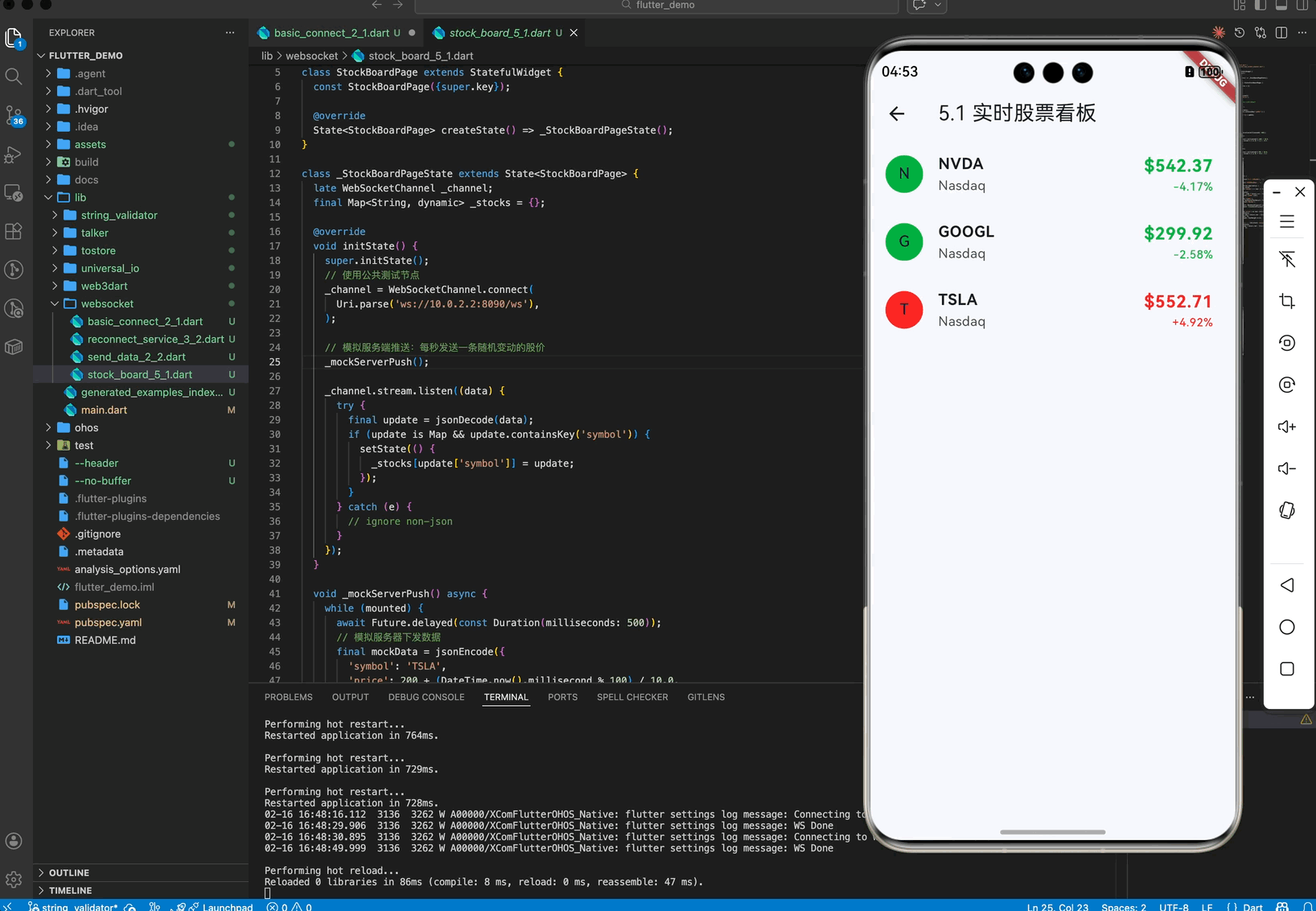Screen dimensions: 1316x911
Task: Collapse the websocket folder
Action: (55, 303)
